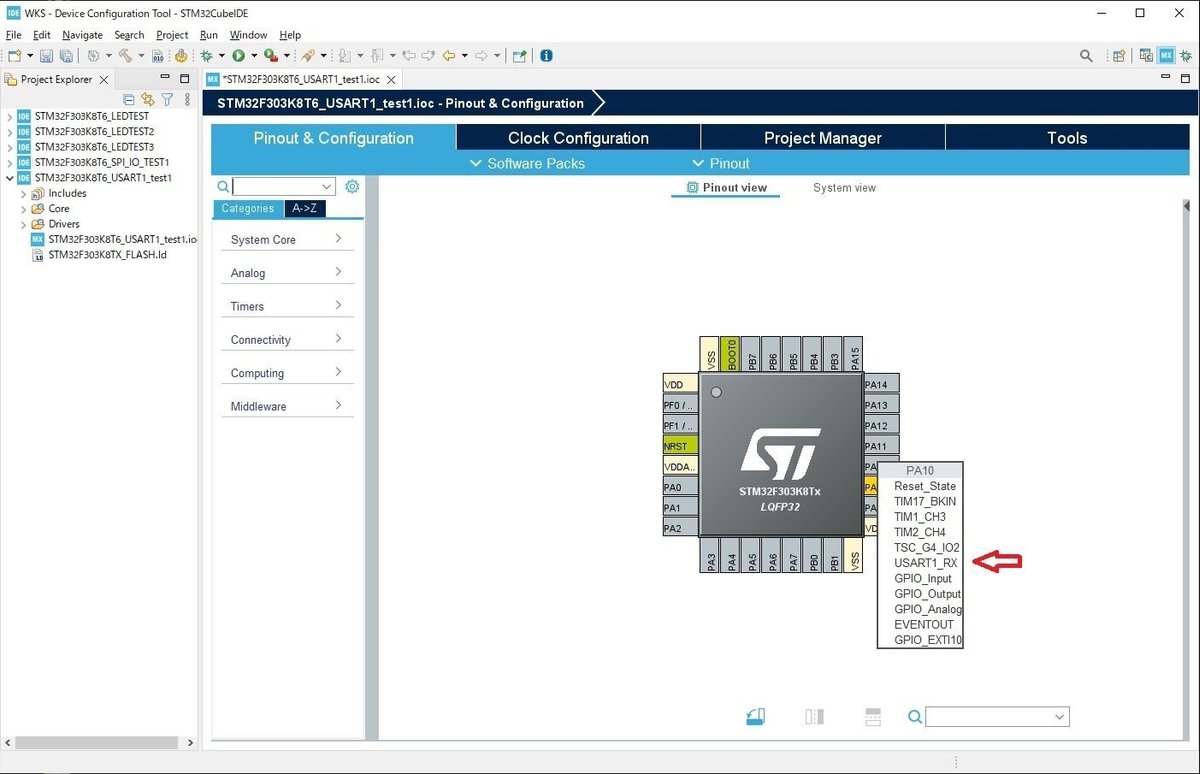This screenshot has height=774, width=1200.
Task: Switch to the A->Z list tab
Action: point(305,208)
